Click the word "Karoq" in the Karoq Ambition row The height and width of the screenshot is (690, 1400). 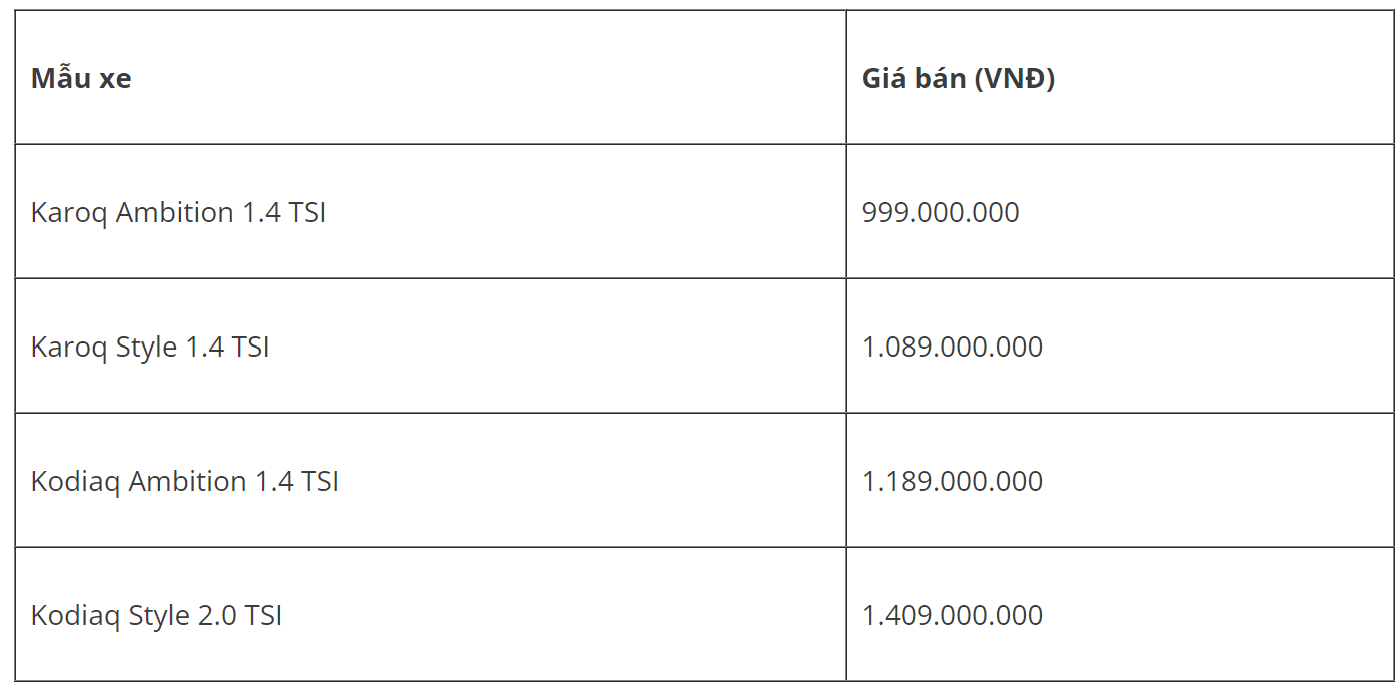(x=69, y=212)
